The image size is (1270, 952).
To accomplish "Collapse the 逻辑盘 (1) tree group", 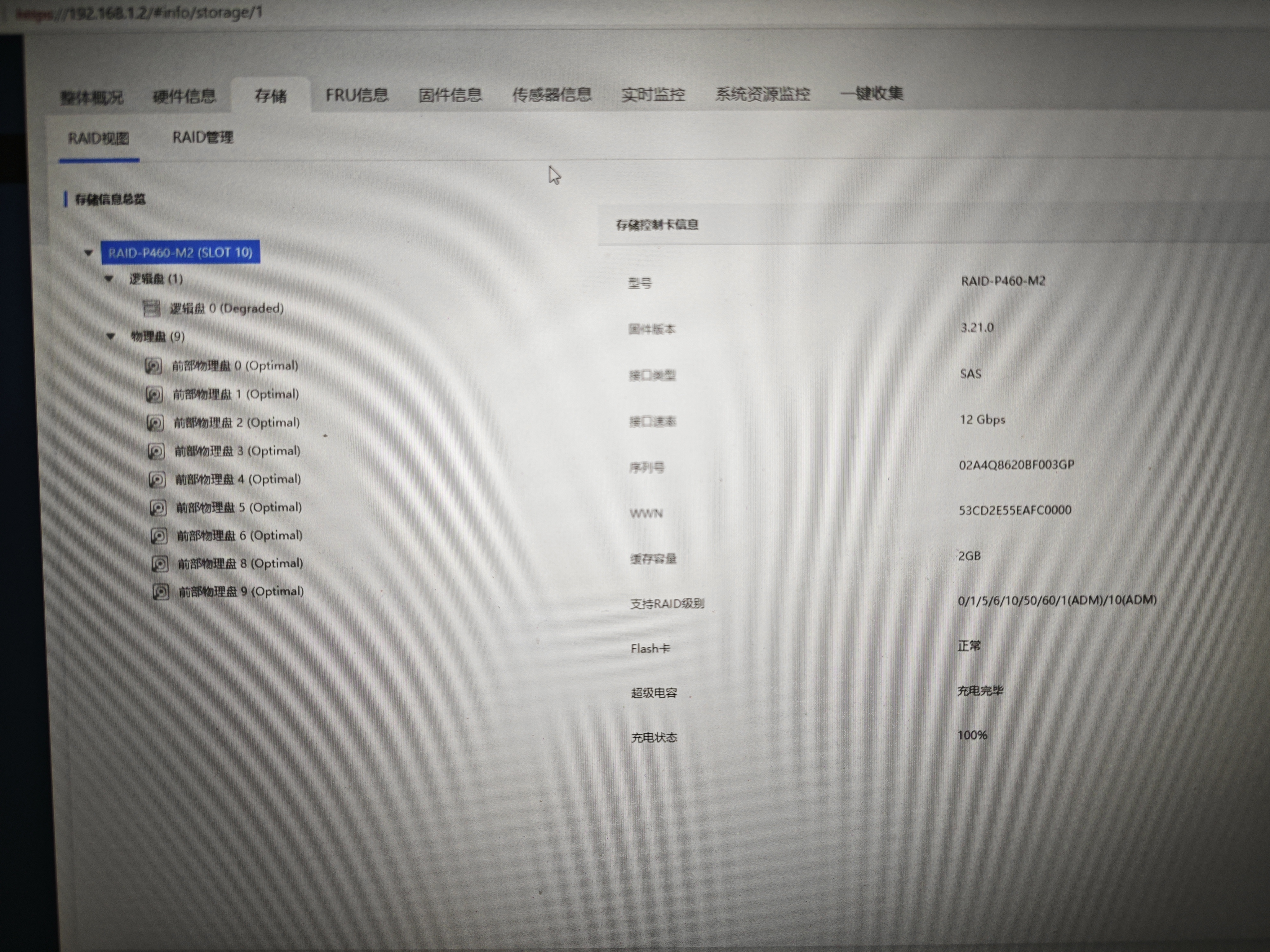I will [109, 279].
